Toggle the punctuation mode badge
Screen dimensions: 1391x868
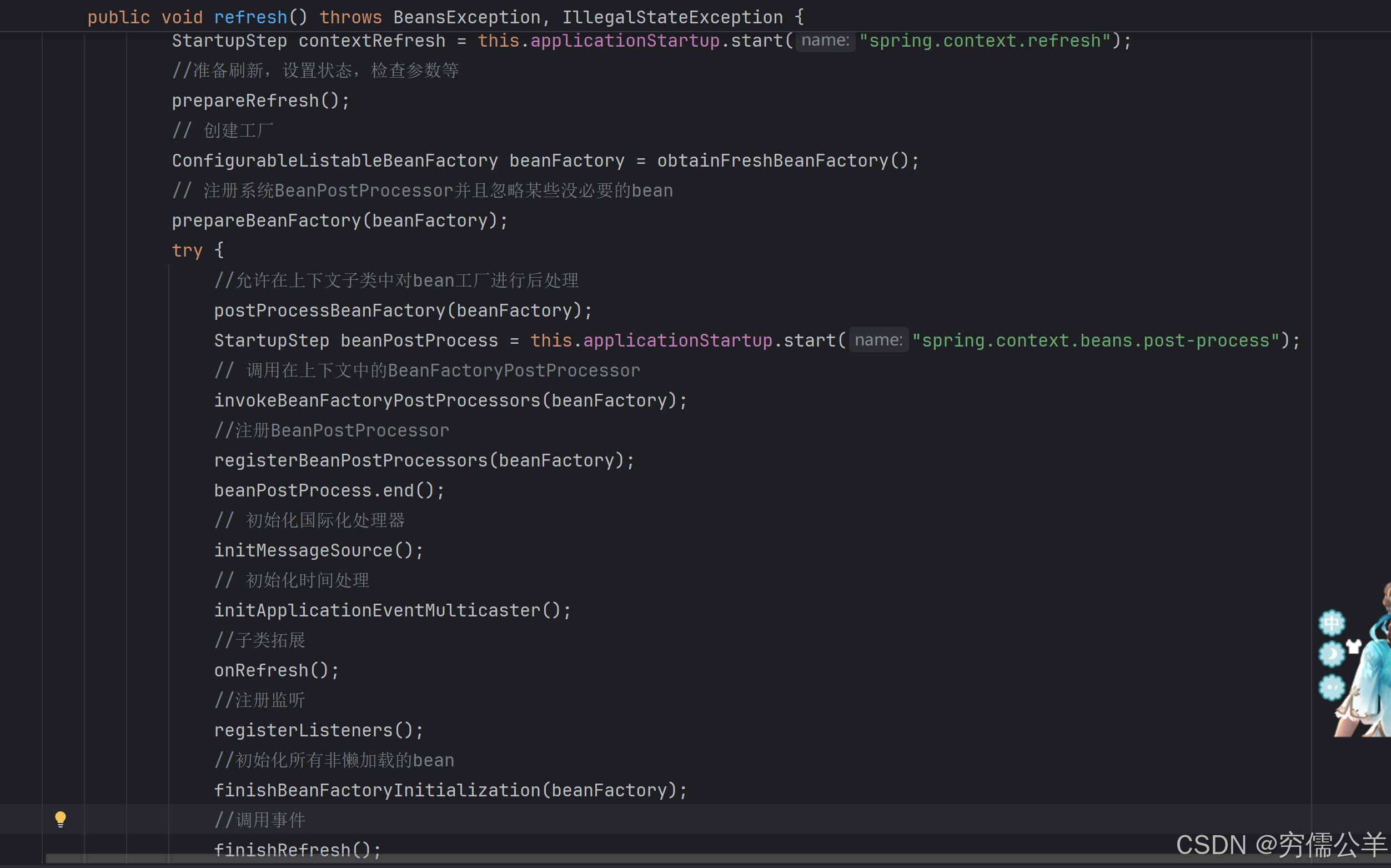[x=1332, y=687]
